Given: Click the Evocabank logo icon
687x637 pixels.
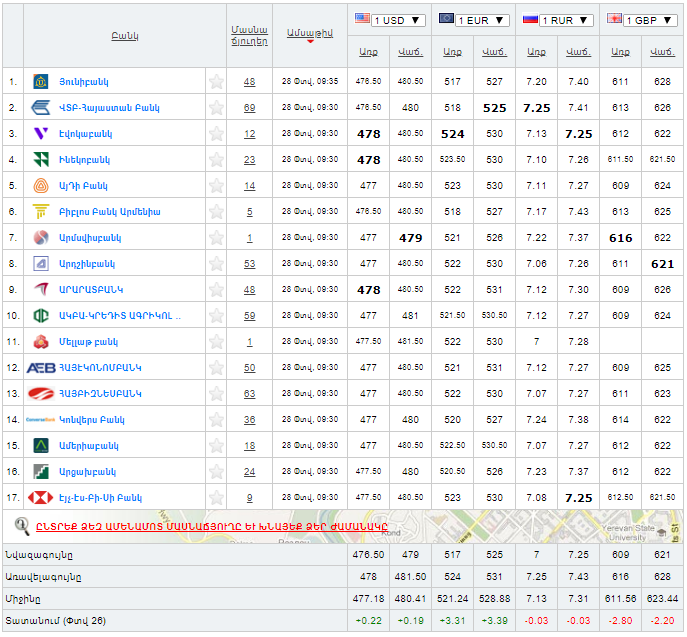Looking at the screenshot, I should [41, 133].
